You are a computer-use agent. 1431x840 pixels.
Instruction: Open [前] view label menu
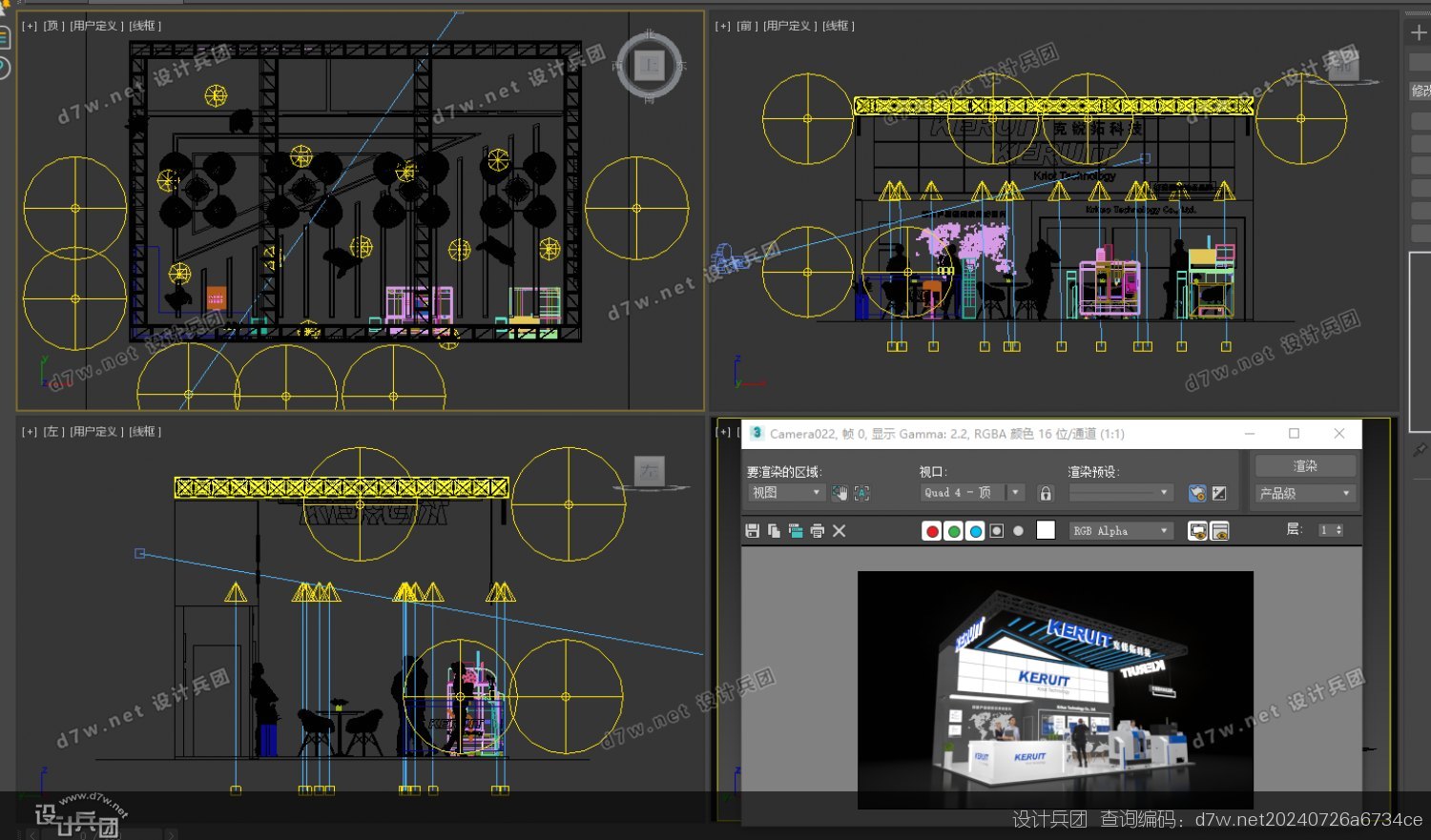(x=746, y=26)
